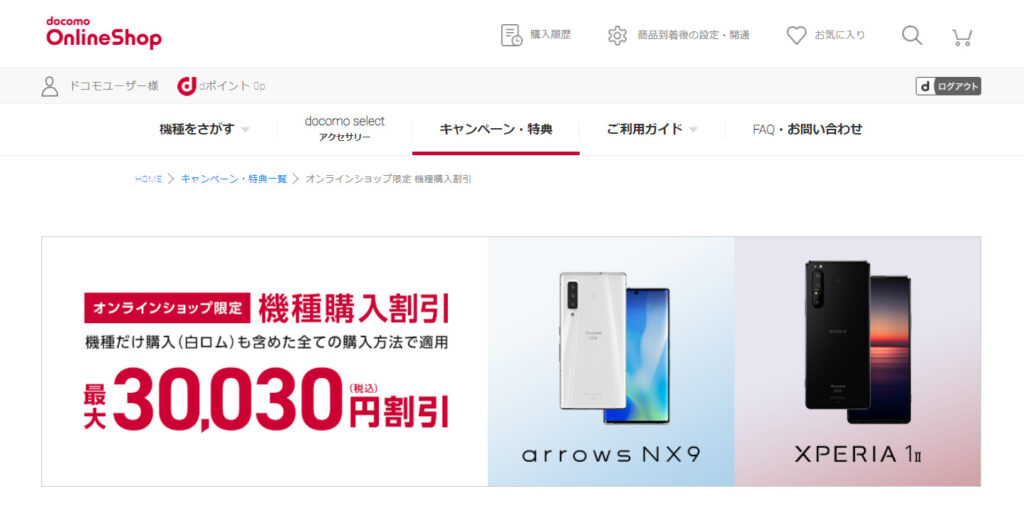Open search with the magnifying glass icon
The image size is (1024, 521).
pos(912,35)
